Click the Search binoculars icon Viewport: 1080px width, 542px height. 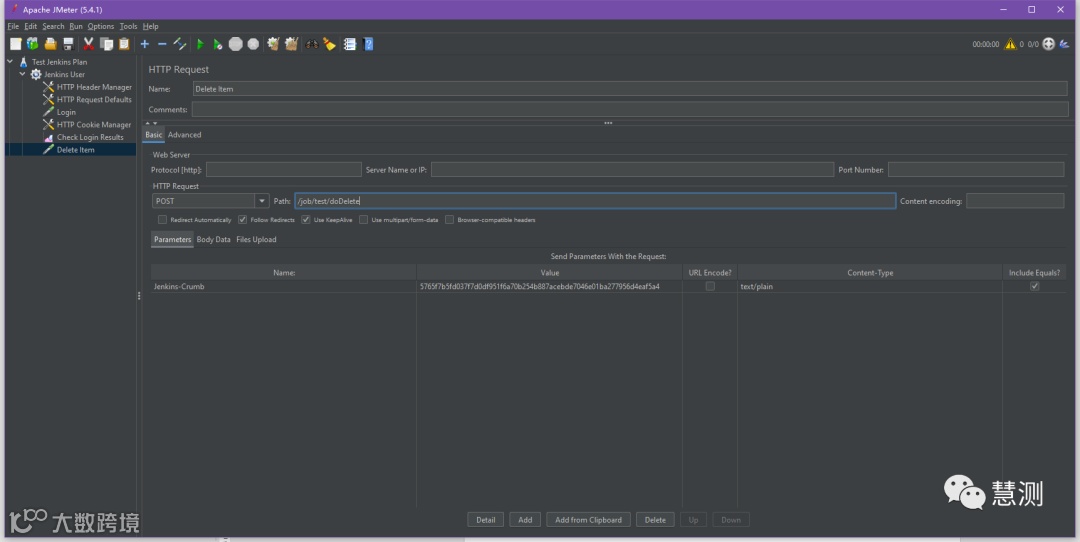312,44
